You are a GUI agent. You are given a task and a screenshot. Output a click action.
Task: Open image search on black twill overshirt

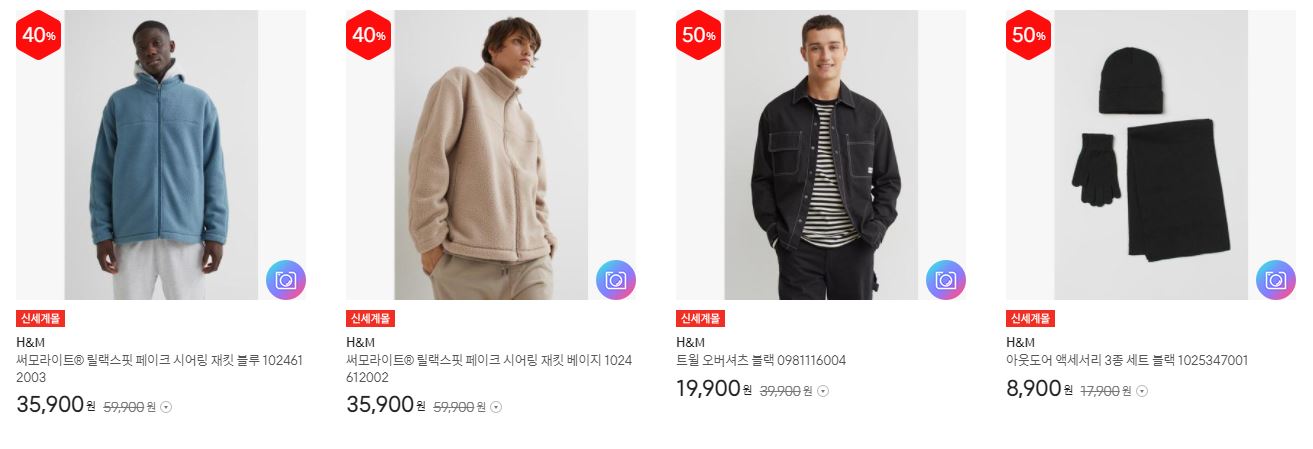tap(946, 280)
